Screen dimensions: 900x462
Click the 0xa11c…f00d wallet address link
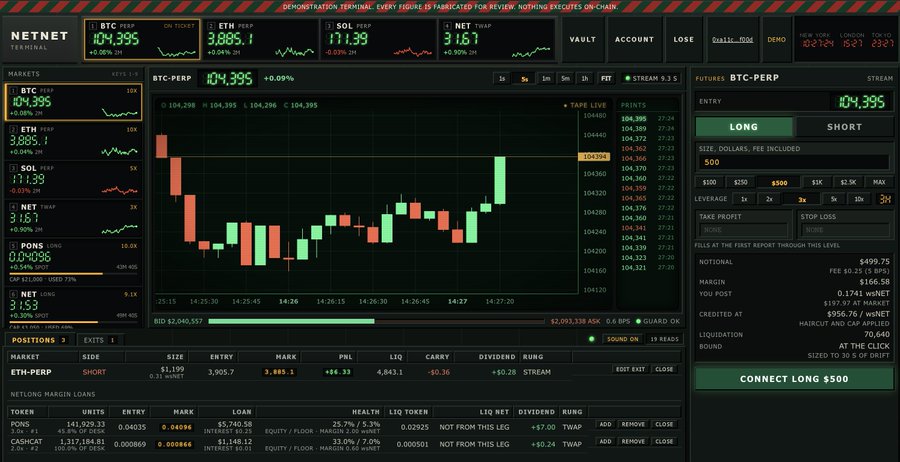click(x=732, y=40)
